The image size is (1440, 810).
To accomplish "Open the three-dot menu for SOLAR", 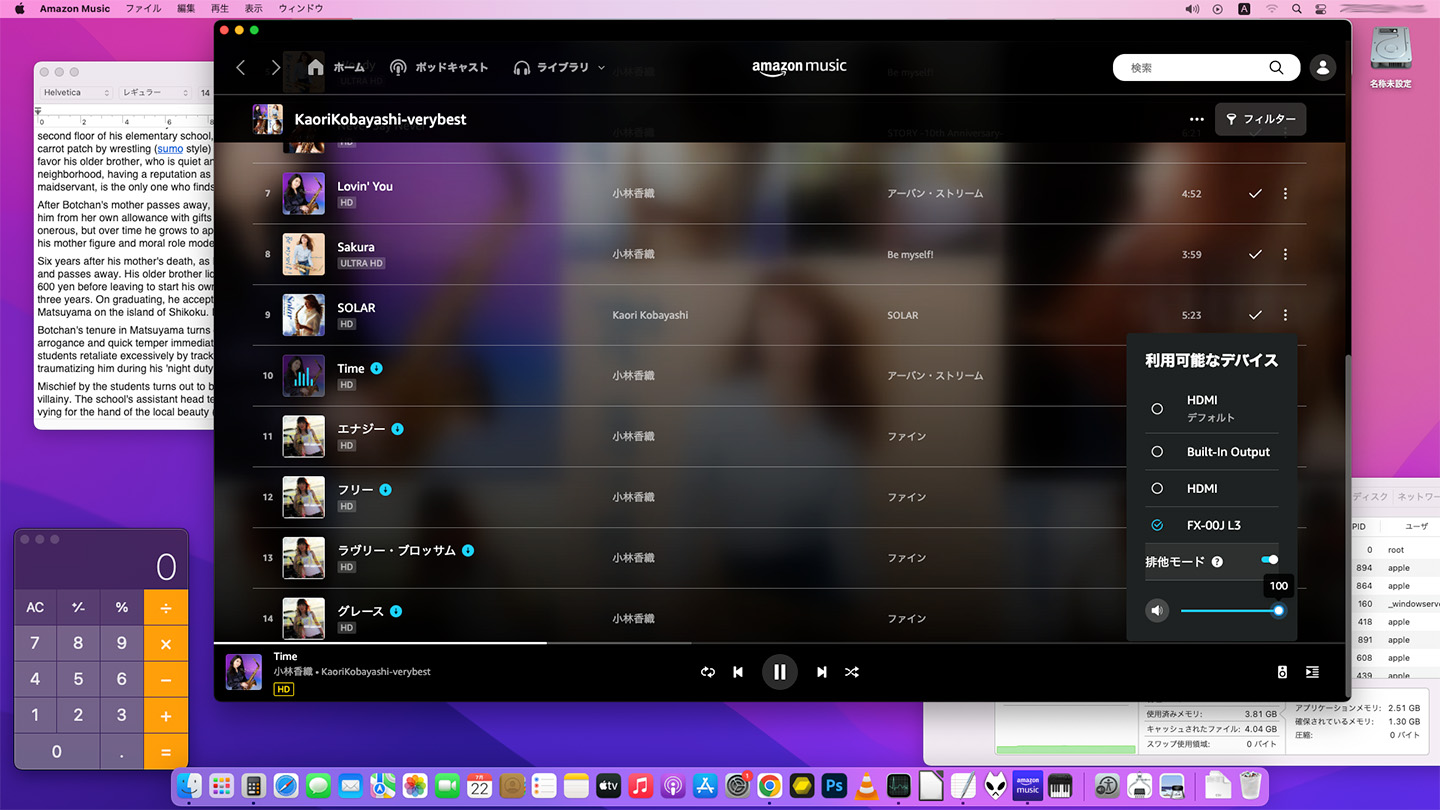I will (1285, 315).
